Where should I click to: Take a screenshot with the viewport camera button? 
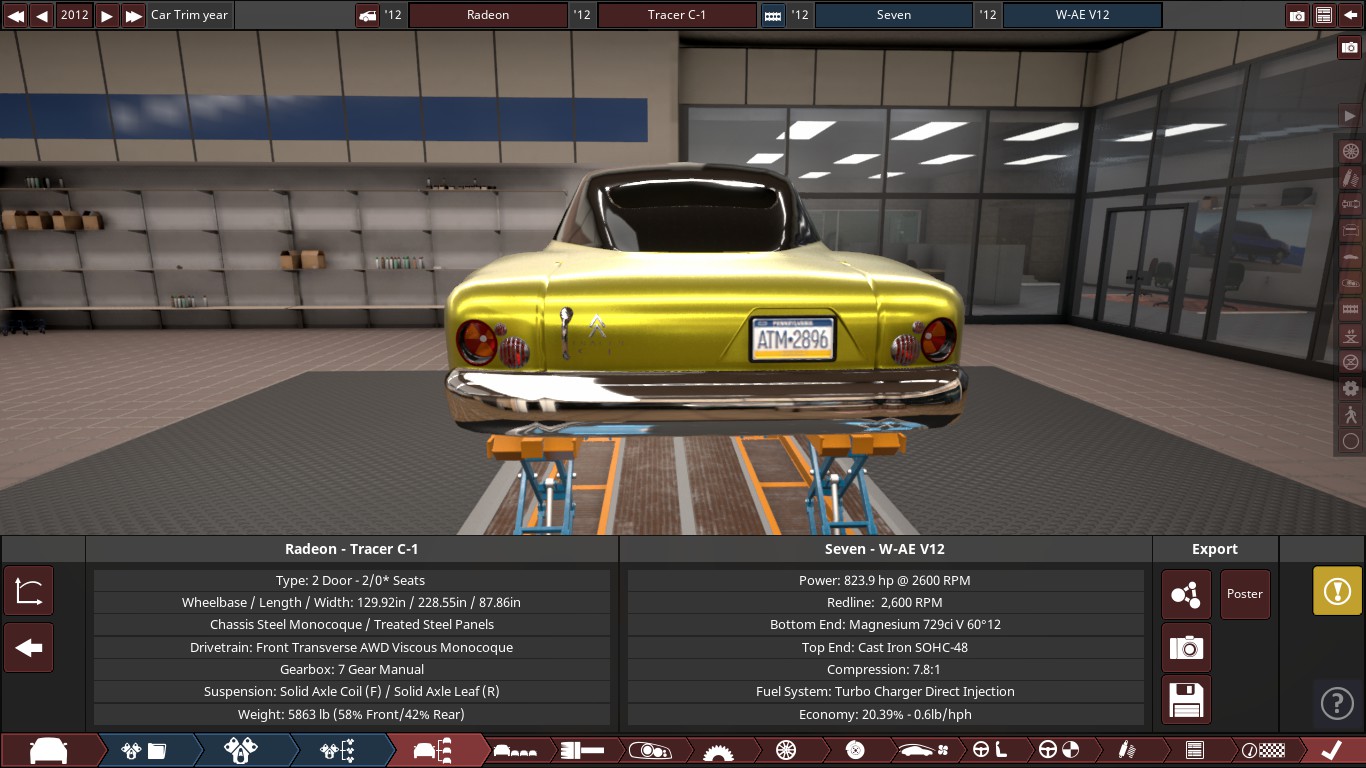coord(1350,48)
